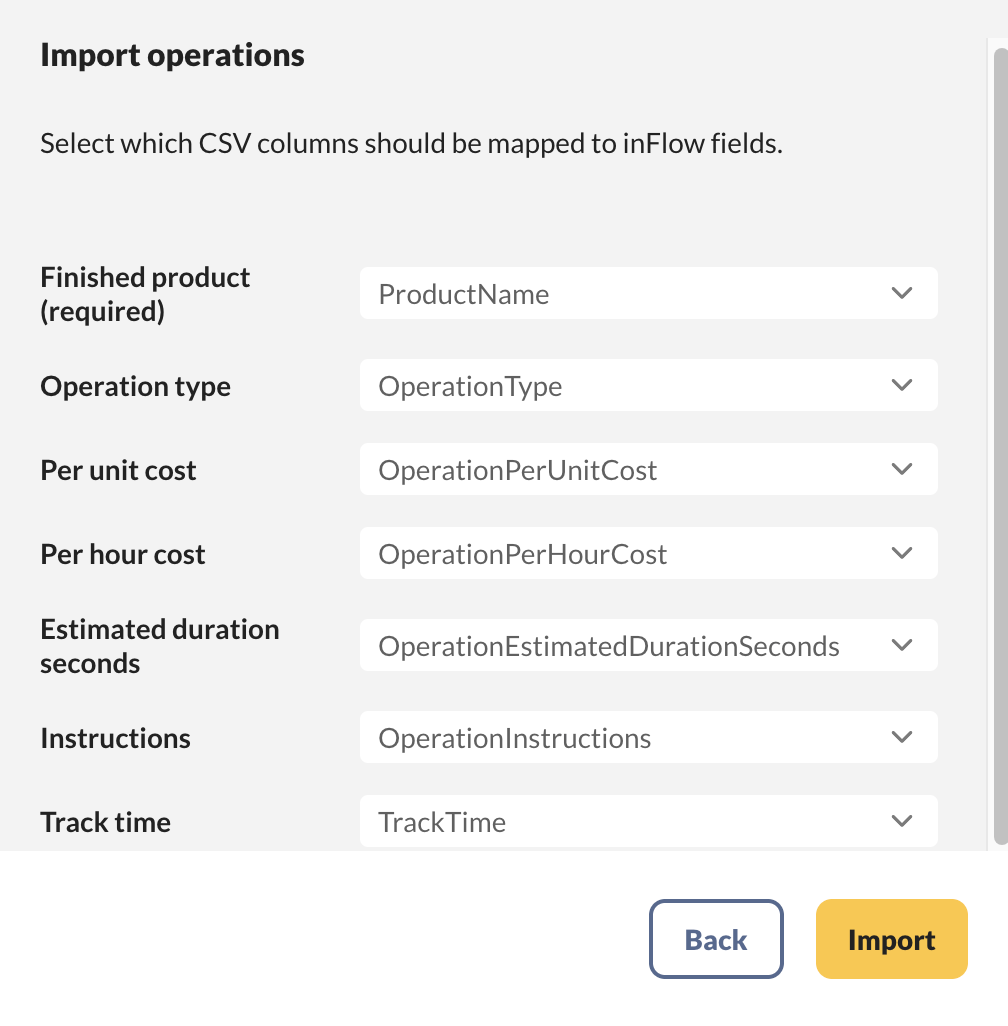Open the Finished product column dropdown
The width and height of the screenshot is (1008, 1026).
(648, 293)
